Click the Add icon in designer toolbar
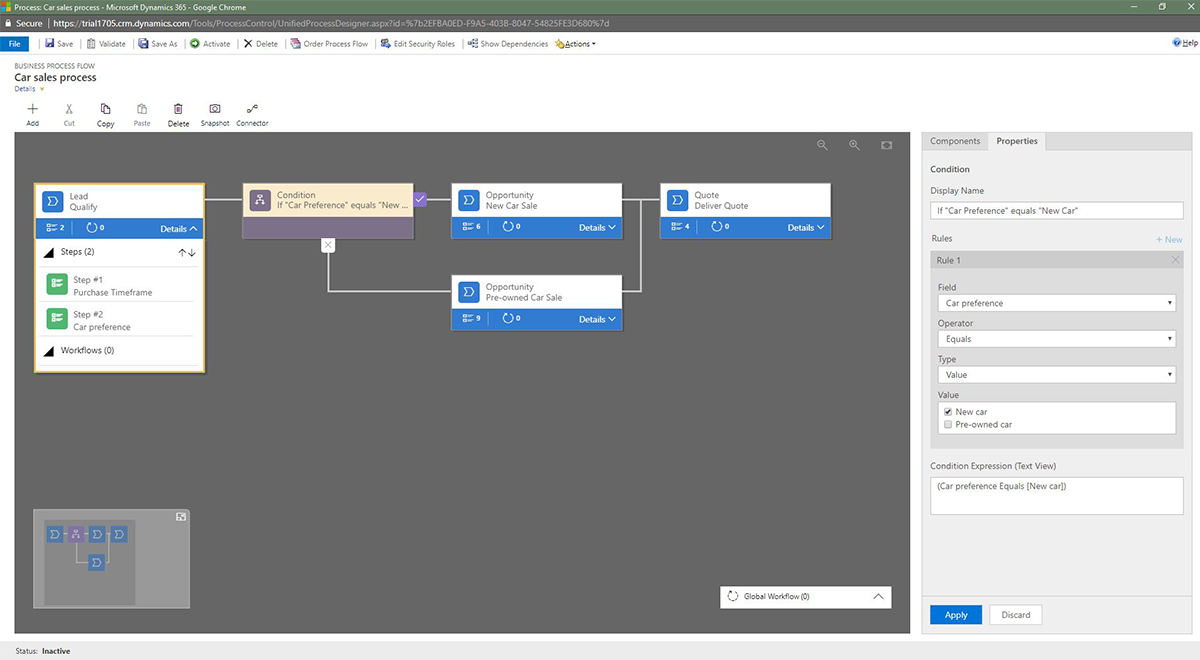1200x660 pixels. coord(32,110)
